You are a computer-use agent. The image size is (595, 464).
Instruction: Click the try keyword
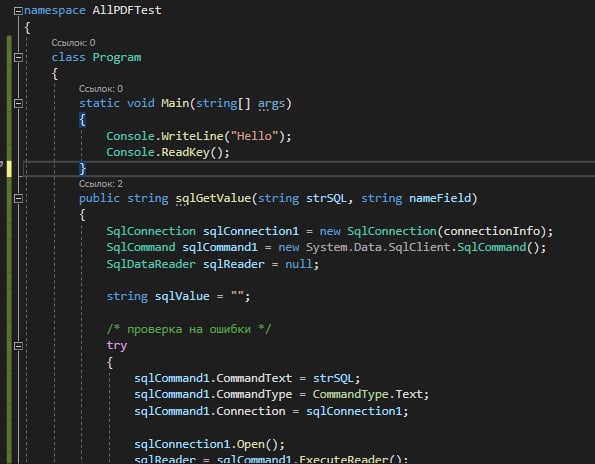116,346
